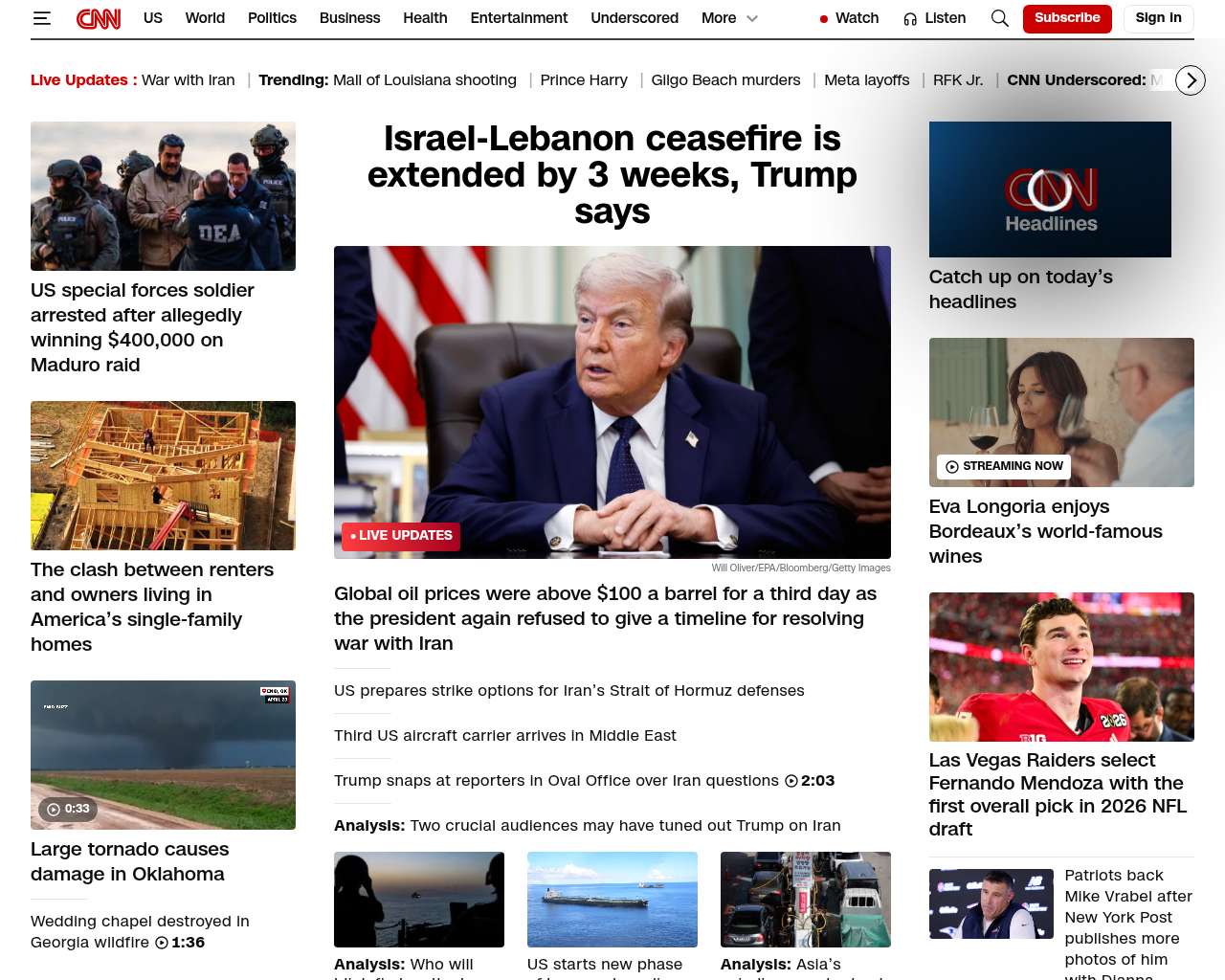Open the hamburger menu icon
1225x980 pixels.
[41, 18]
